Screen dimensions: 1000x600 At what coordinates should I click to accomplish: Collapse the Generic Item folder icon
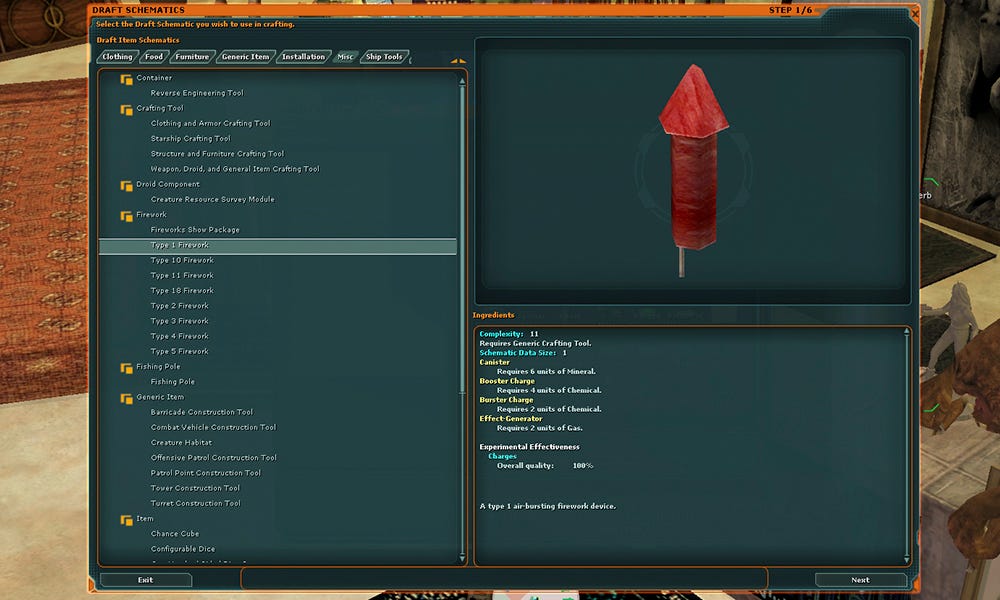click(126, 399)
